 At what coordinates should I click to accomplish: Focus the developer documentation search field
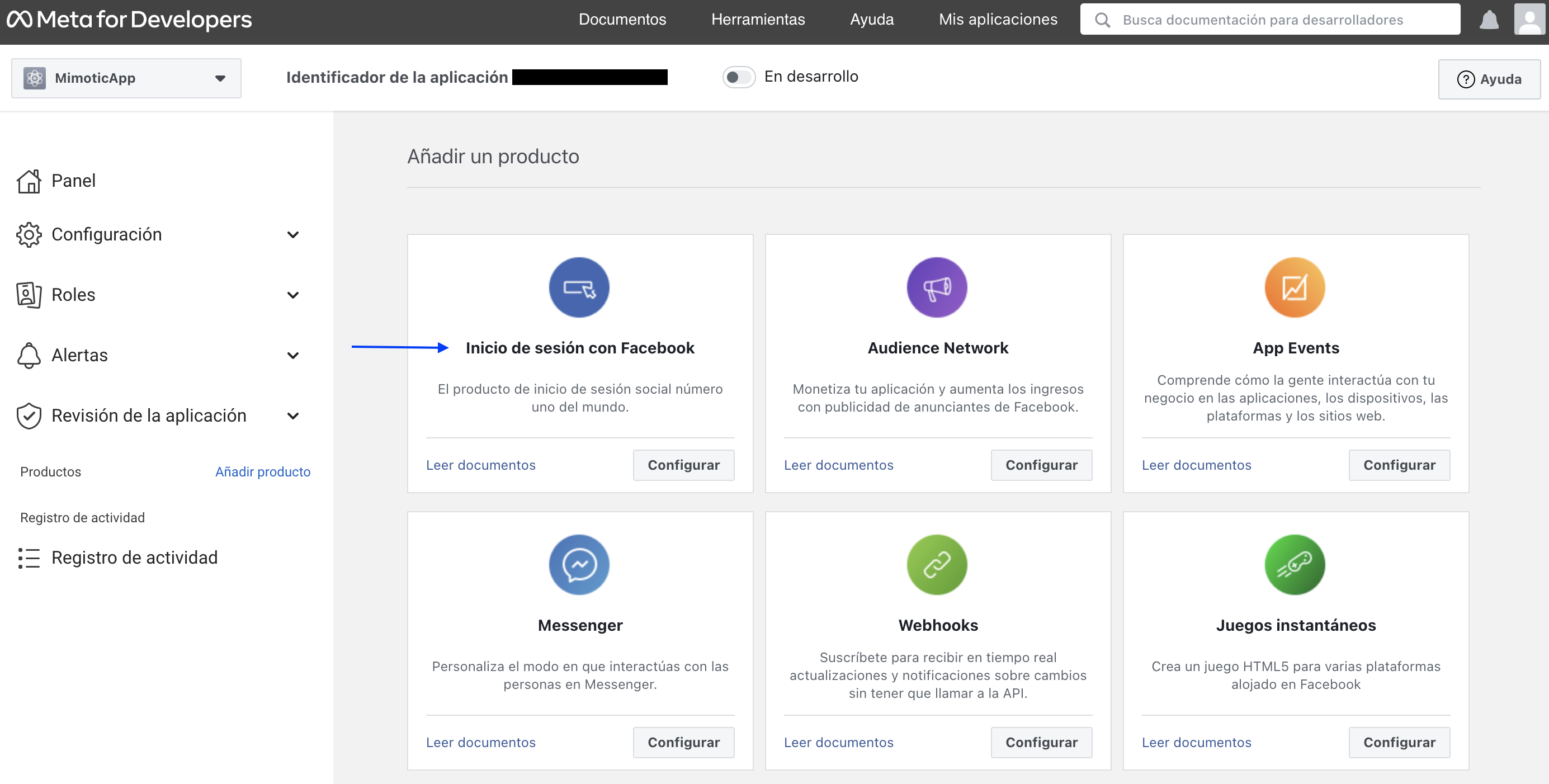click(x=1270, y=19)
